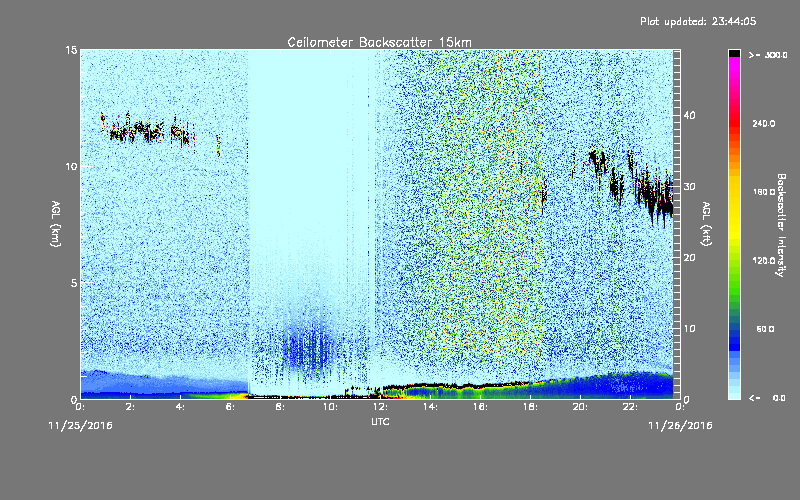Click the 60.0 colorbar label
800x500 pixels.
pos(765,329)
